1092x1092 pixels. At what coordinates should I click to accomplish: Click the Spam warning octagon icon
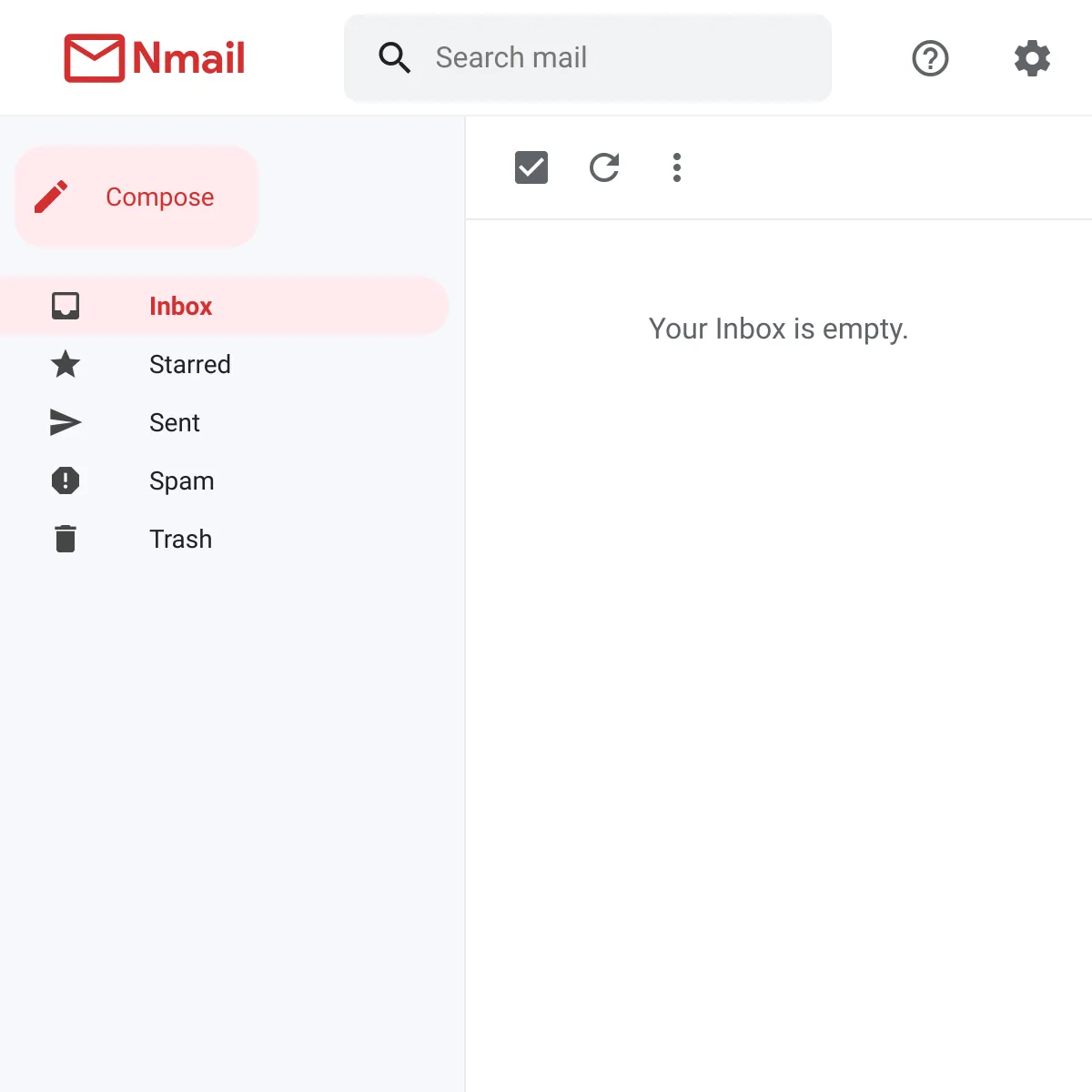point(66,480)
